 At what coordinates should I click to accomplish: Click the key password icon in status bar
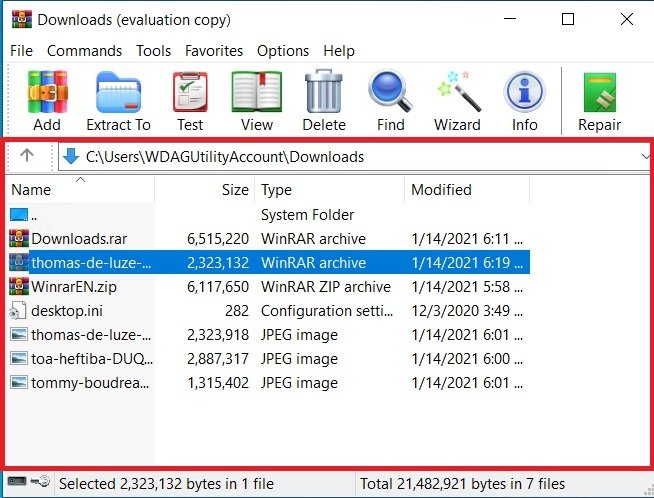(x=41, y=482)
